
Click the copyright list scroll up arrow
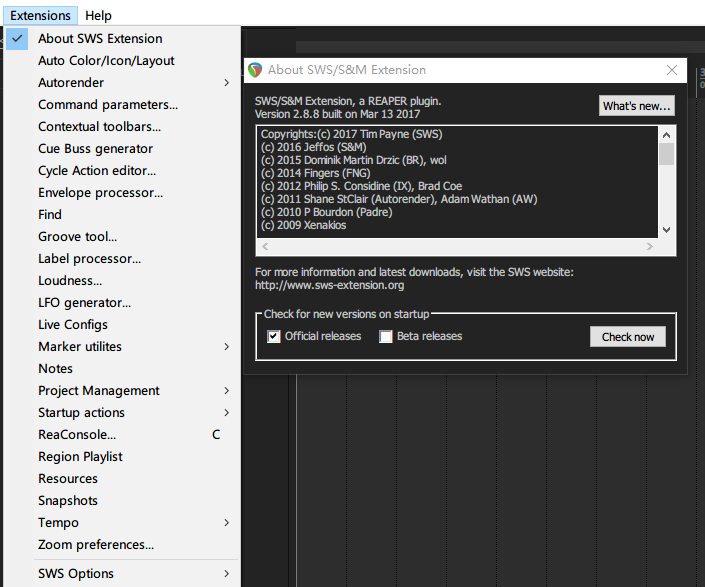point(667,135)
